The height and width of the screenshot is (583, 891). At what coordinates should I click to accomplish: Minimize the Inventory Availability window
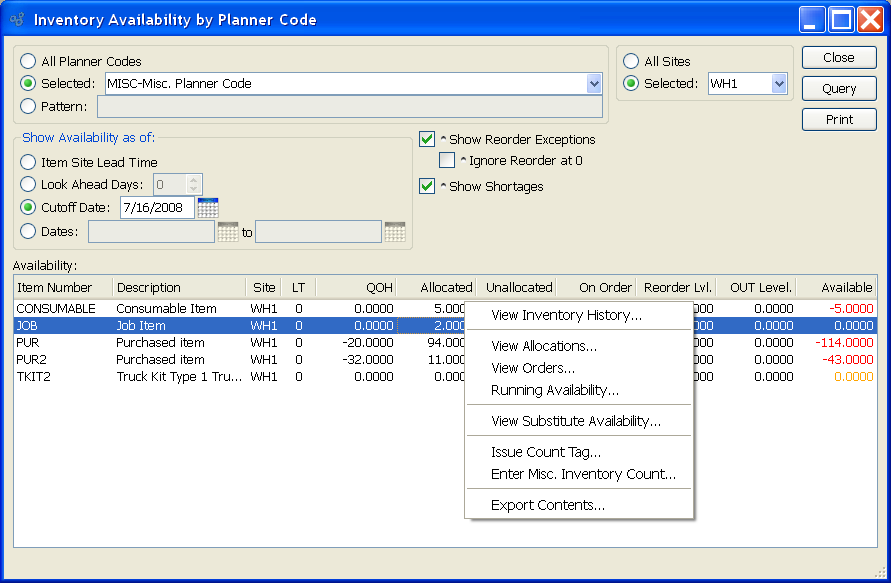click(813, 19)
